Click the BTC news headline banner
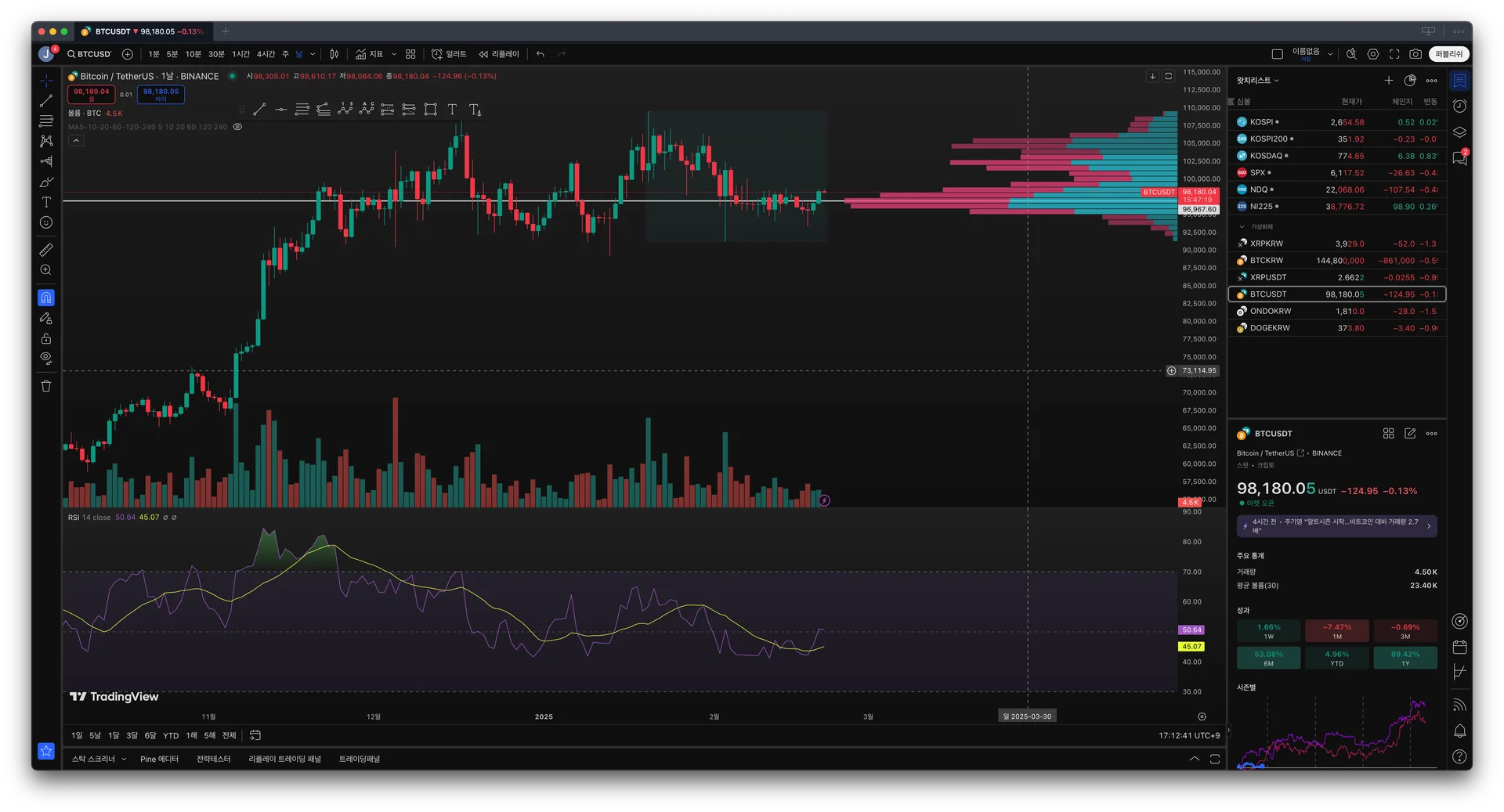1504x812 pixels. (1337, 526)
